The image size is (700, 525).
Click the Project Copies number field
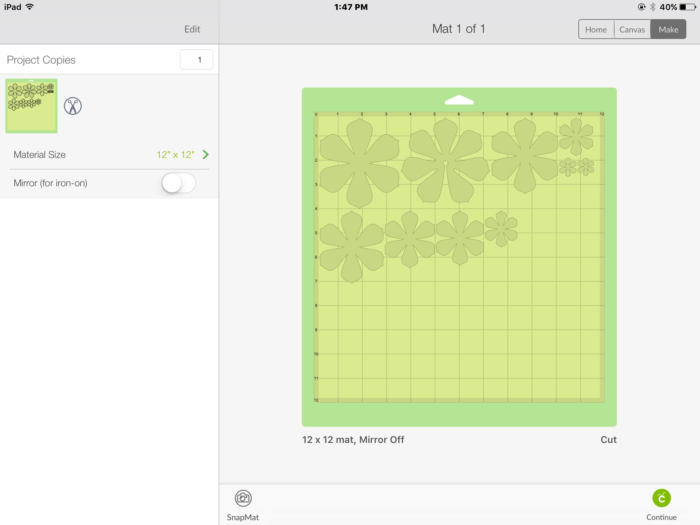pyautogui.click(x=196, y=59)
